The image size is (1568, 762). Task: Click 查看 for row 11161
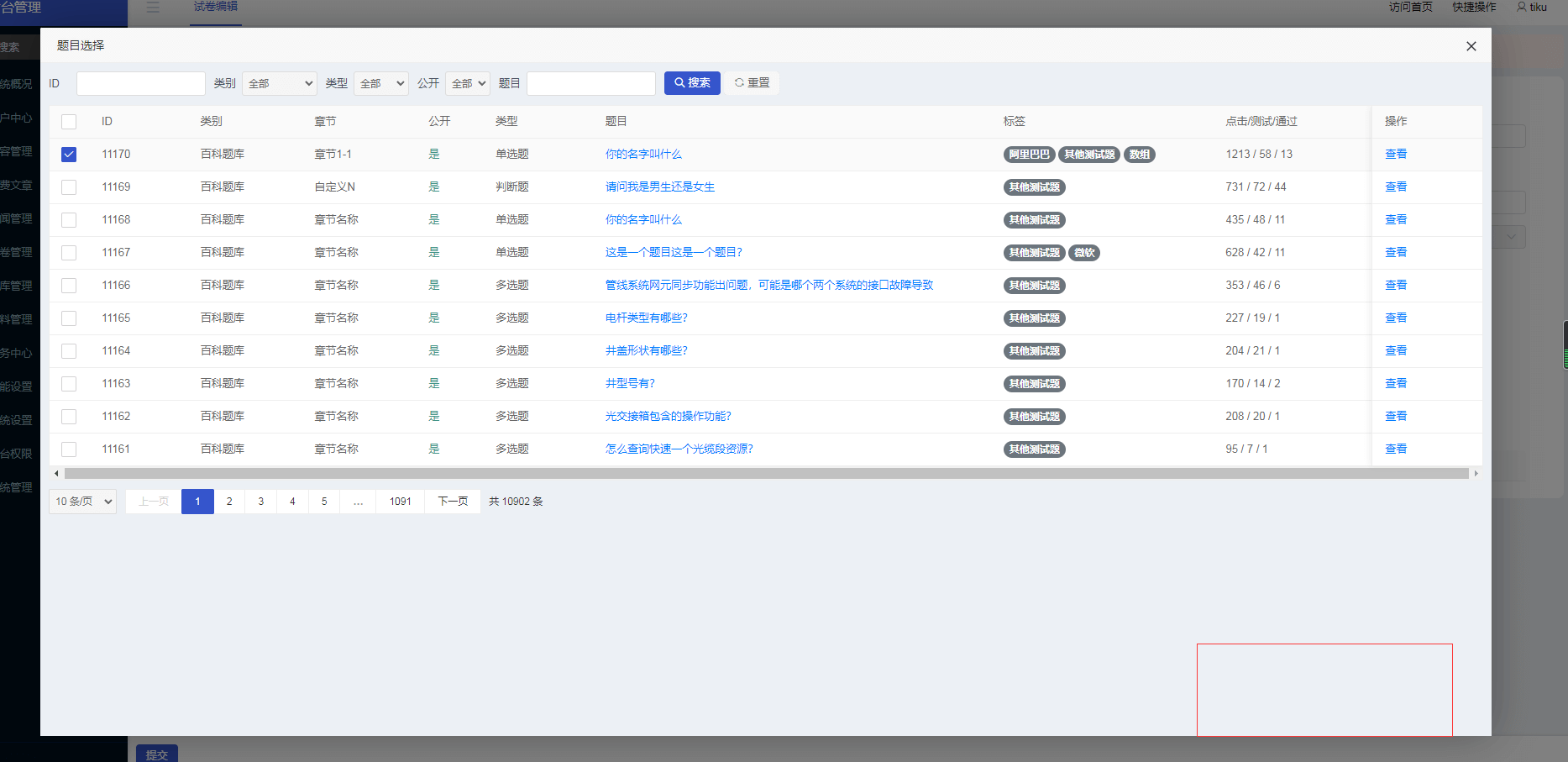1396,449
